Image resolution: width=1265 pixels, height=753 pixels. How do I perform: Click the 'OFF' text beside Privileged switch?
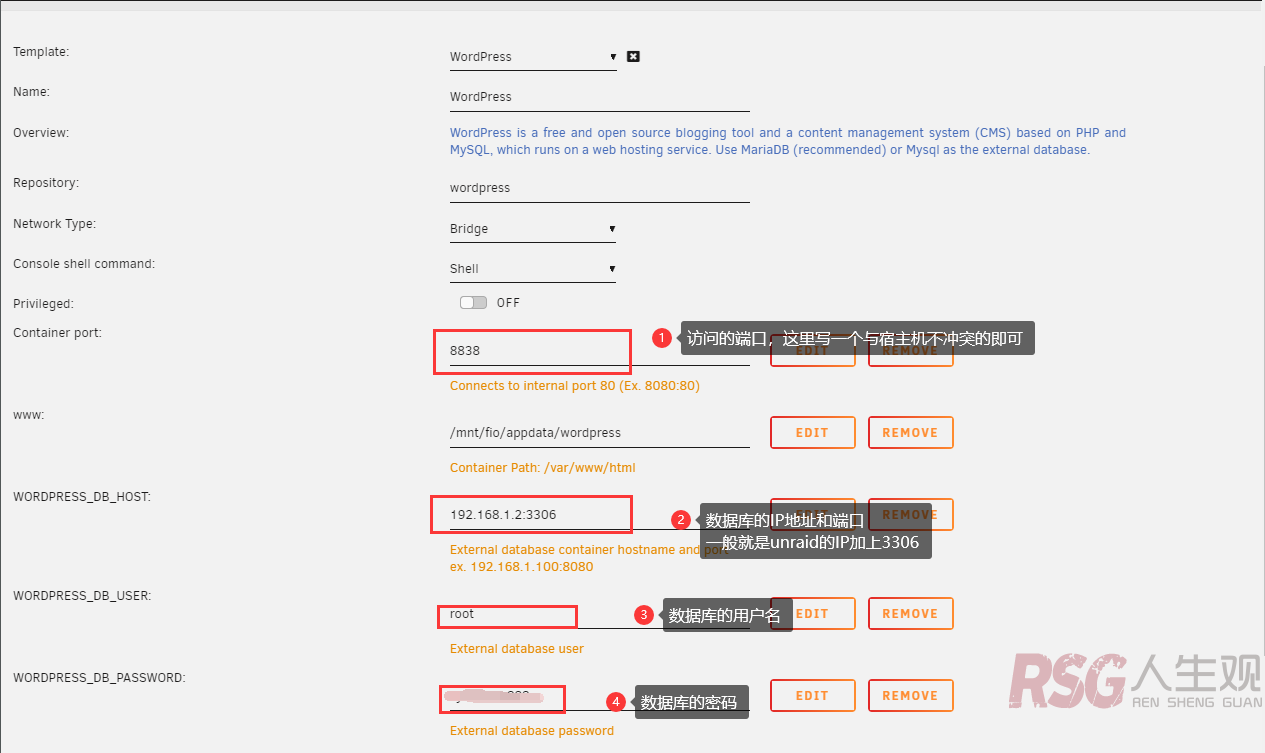click(x=508, y=303)
